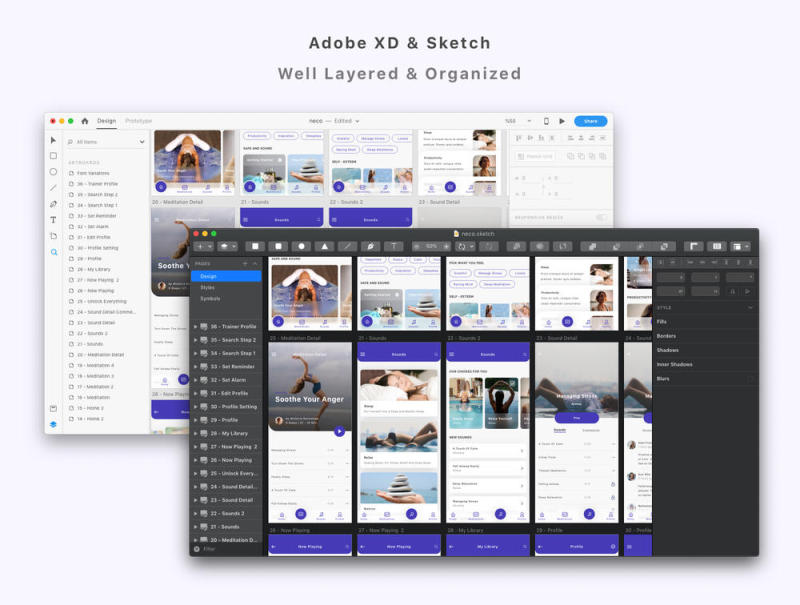Click the Insert plus icon in Sketch's toolbar
The width and height of the screenshot is (800, 605).
point(200,246)
